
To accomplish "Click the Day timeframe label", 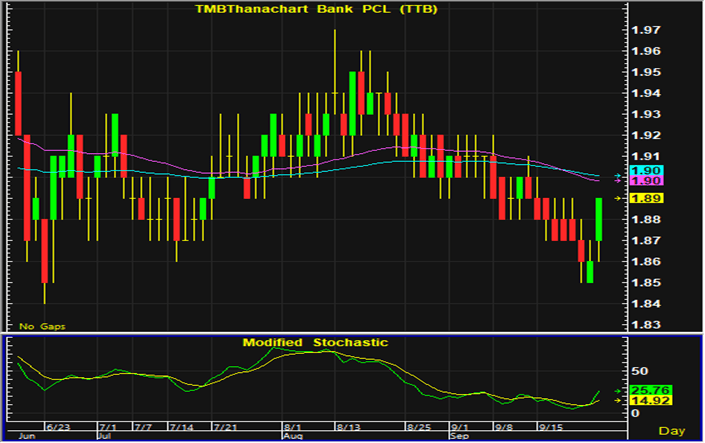I will pos(674,430).
